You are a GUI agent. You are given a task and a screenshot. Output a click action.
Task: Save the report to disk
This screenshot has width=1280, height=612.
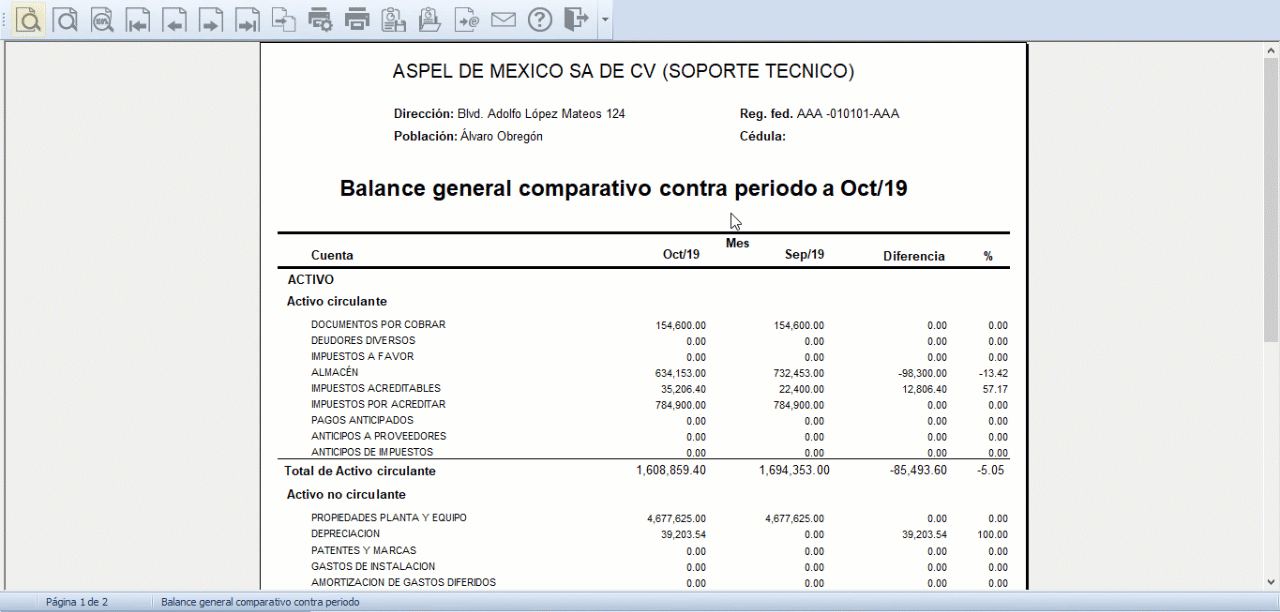(393, 19)
